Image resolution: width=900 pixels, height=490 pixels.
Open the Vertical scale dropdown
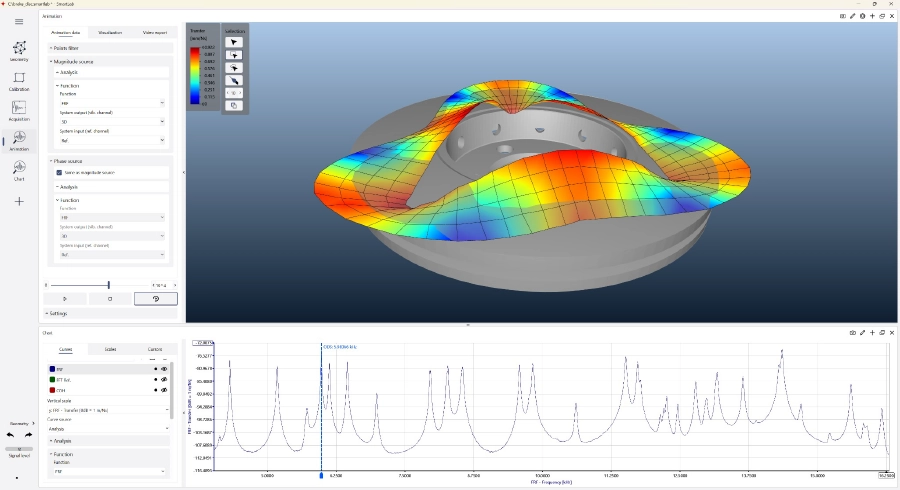108,409
